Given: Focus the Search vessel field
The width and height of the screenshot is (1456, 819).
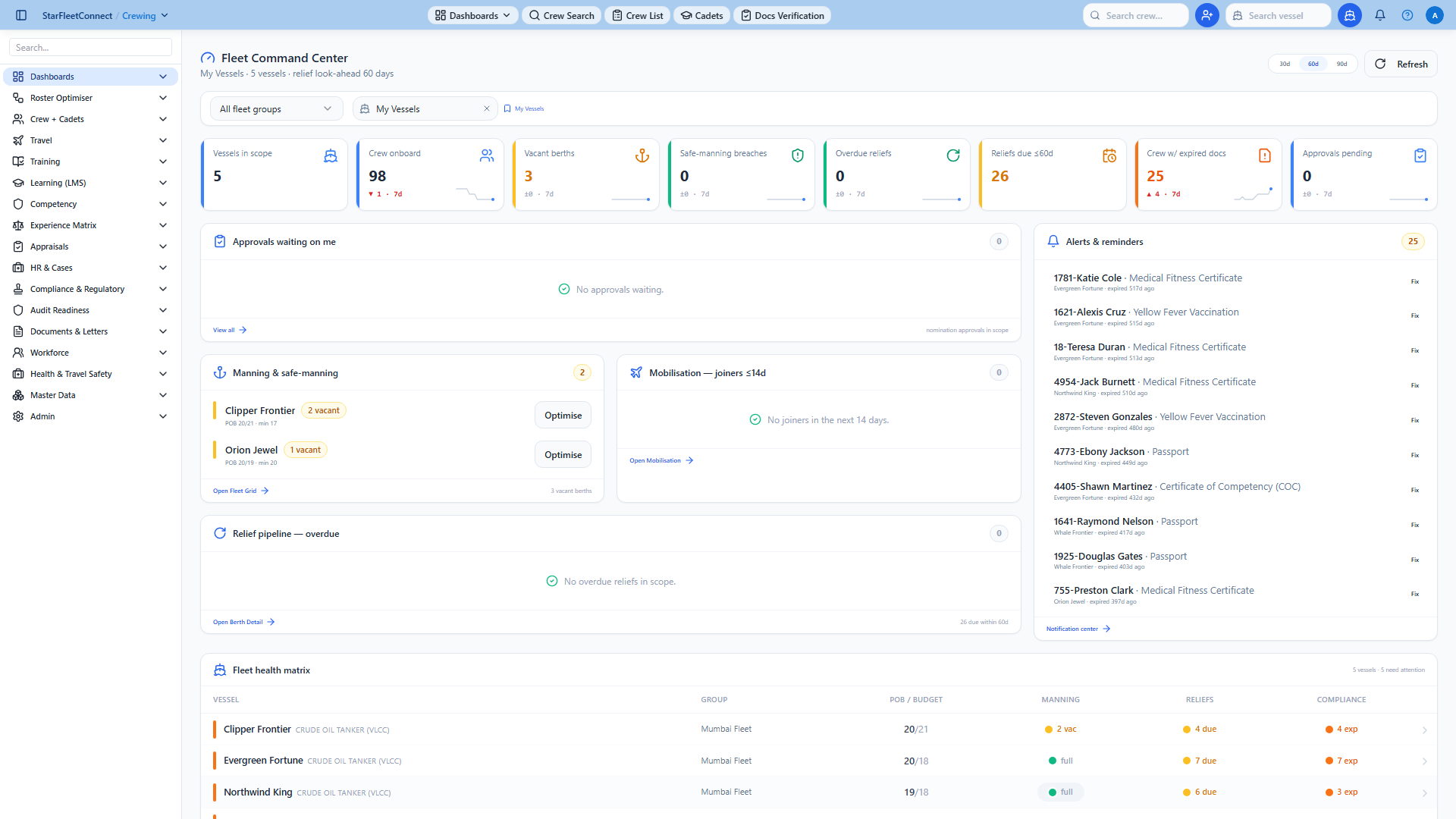Looking at the screenshot, I should tap(1279, 15).
